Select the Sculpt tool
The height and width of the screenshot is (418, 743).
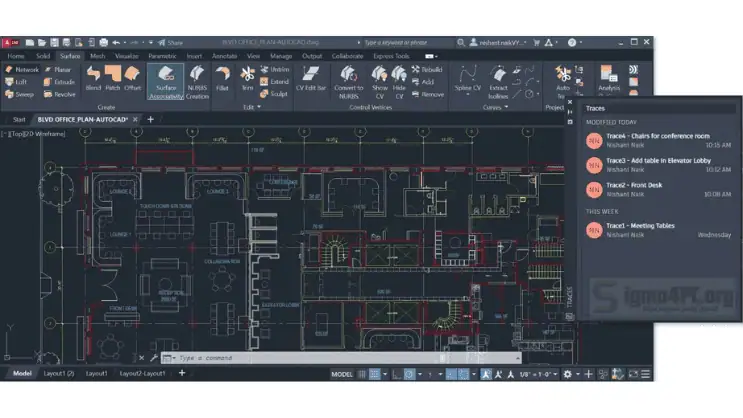click(274, 94)
